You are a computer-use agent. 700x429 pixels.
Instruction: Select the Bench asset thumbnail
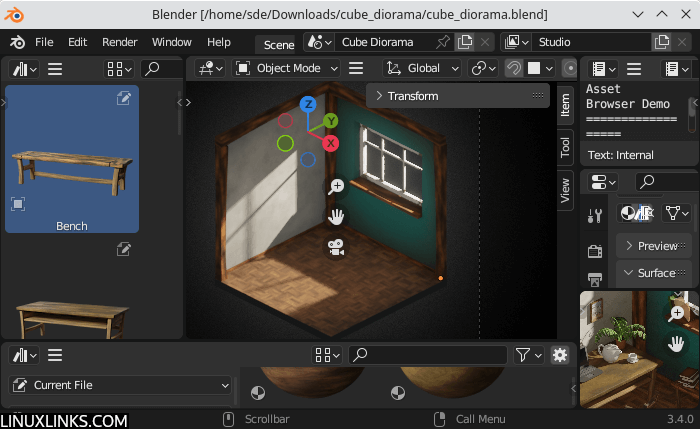pyautogui.click(x=72, y=159)
